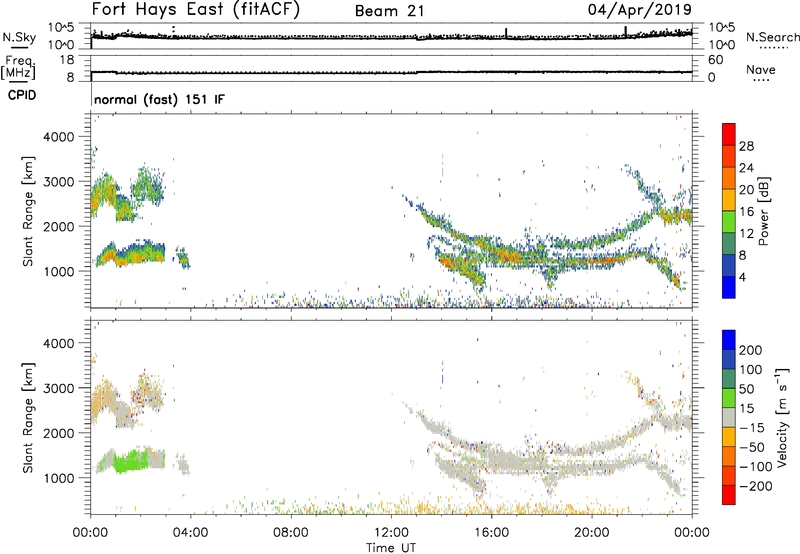Pick the gray segment of Velocity color bar
The width and height of the screenshot is (800, 554).
pyautogui.click(x=729, y=417)
